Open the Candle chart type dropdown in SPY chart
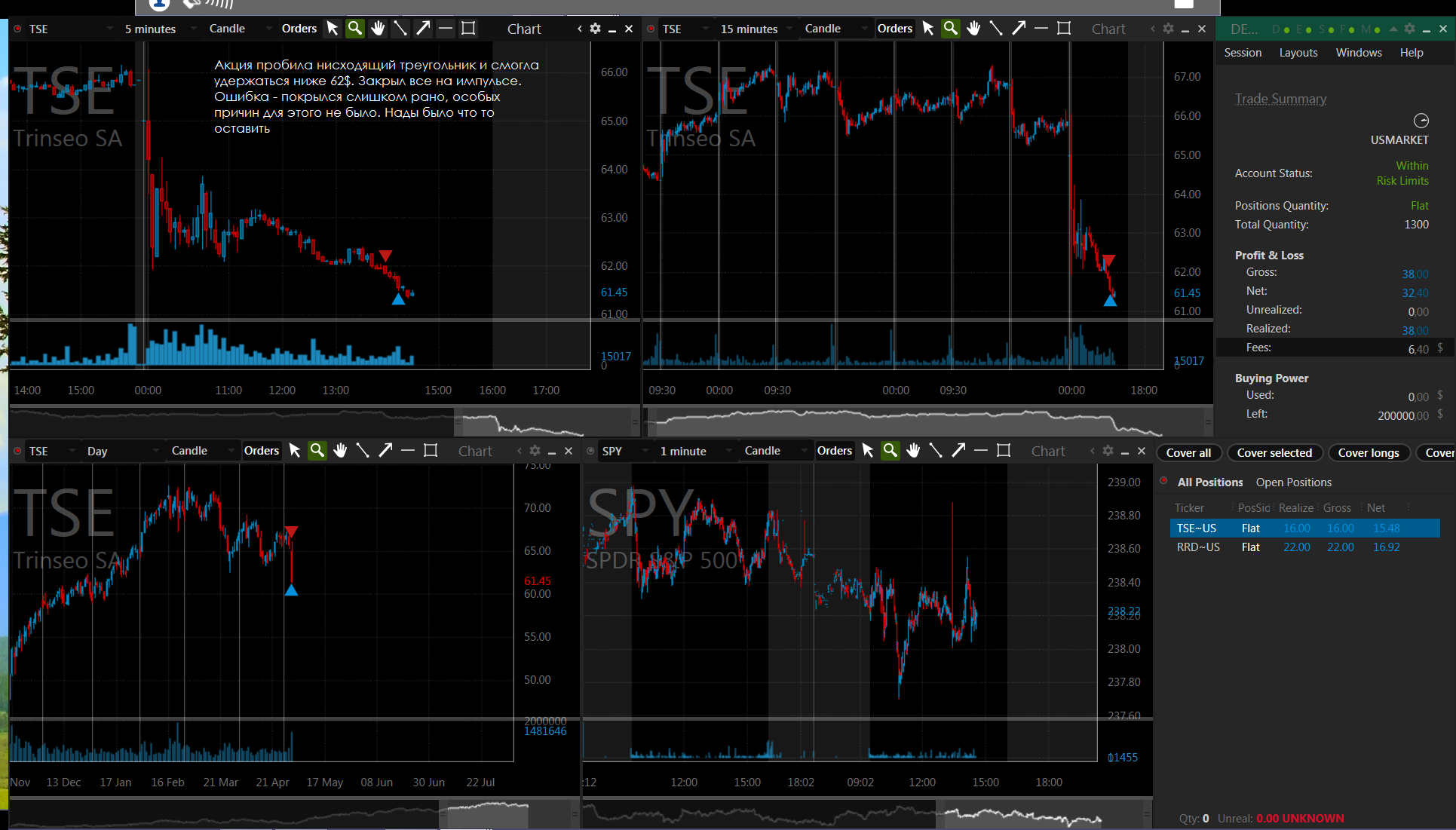 tap(775, 451)
